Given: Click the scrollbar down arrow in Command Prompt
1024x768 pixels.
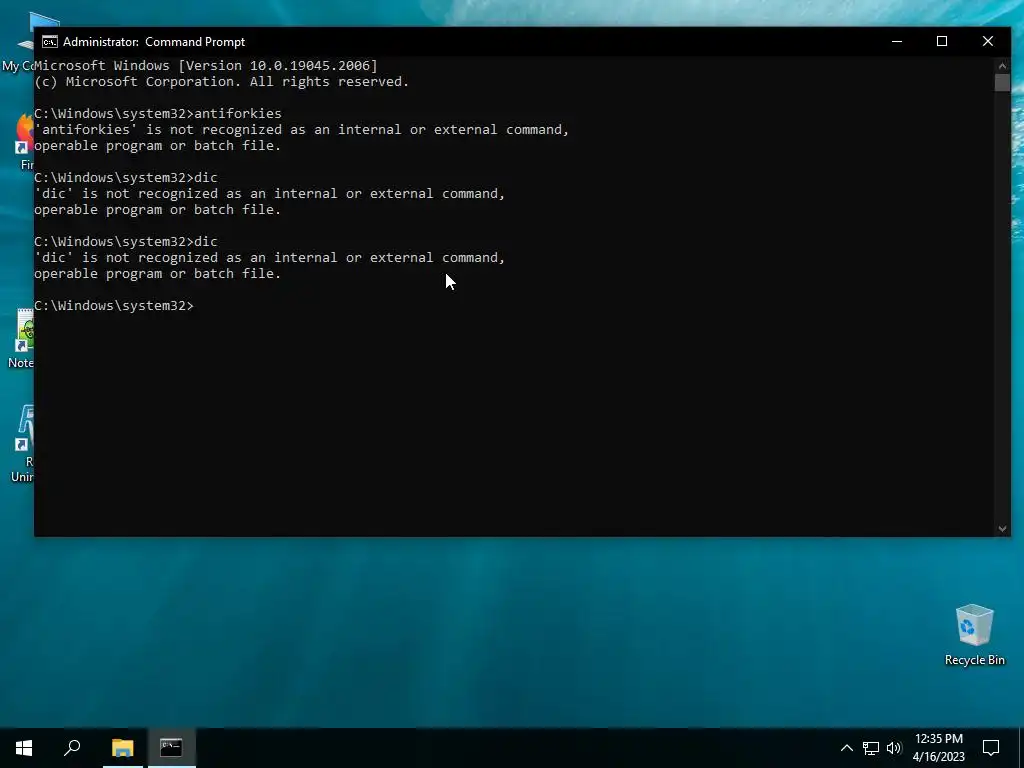Looking at the screenshot, I should click(1002, 529).
